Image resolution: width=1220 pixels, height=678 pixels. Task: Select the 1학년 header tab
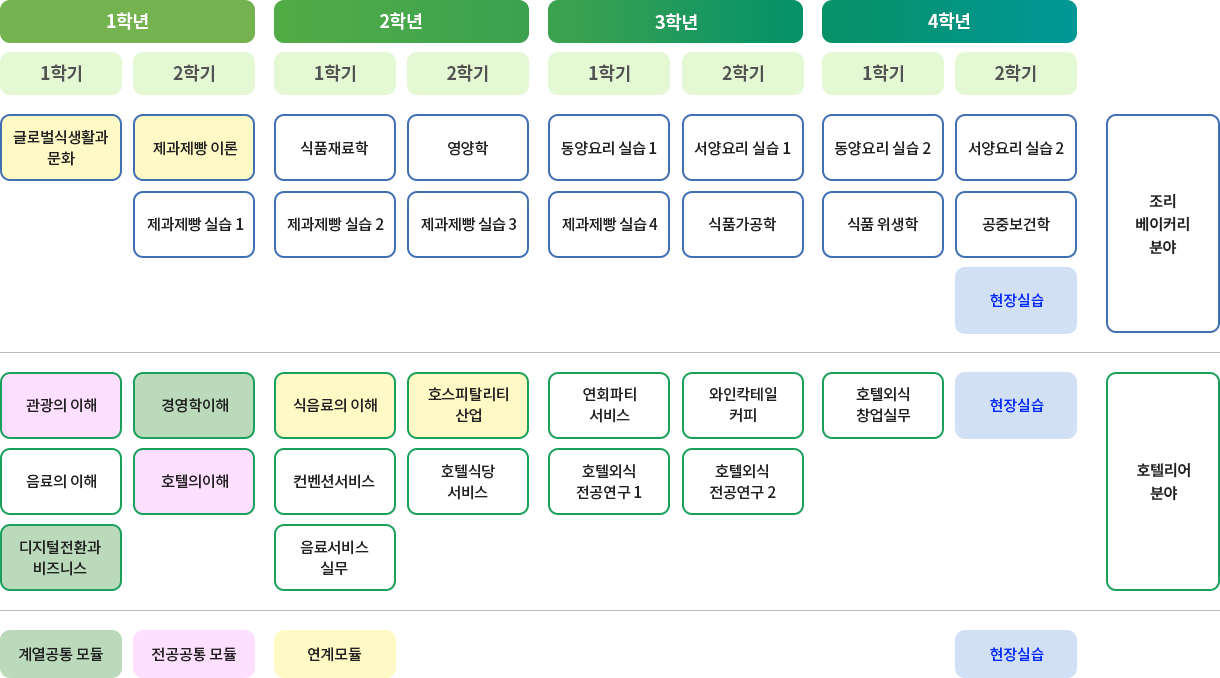(x=127, y=21)
